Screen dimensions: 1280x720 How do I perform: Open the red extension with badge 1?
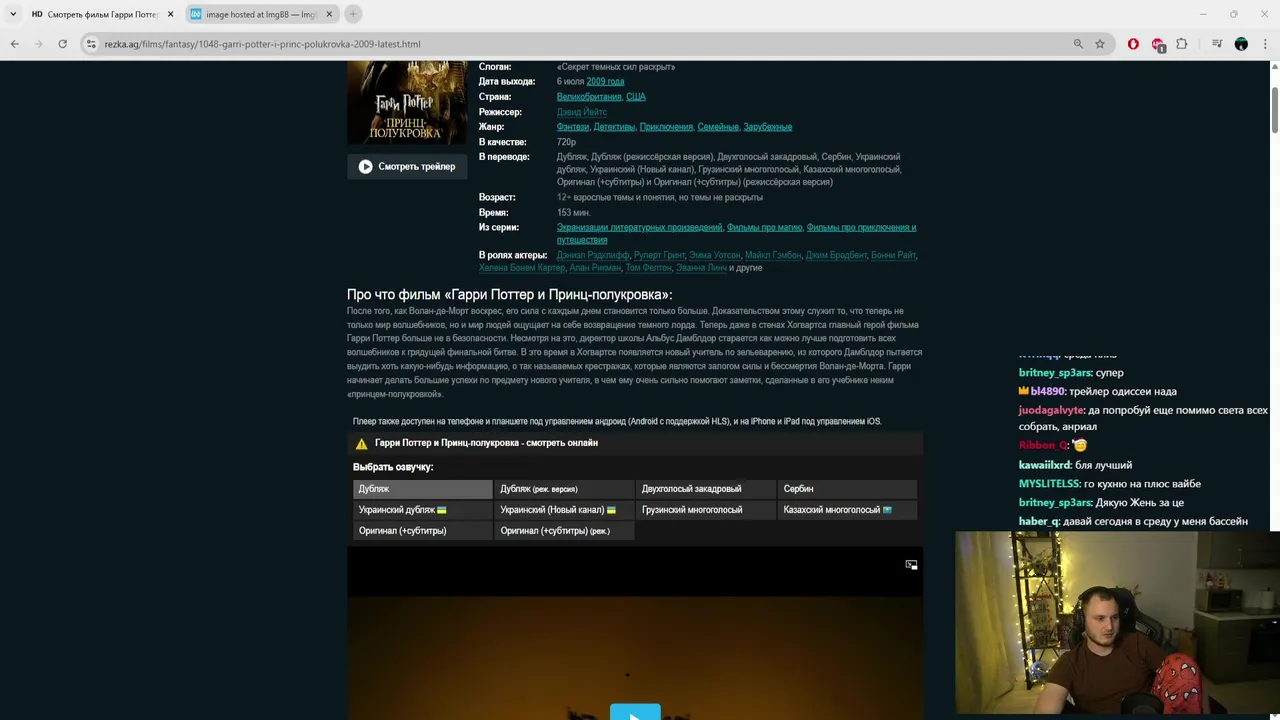(x=1158, y=45)
